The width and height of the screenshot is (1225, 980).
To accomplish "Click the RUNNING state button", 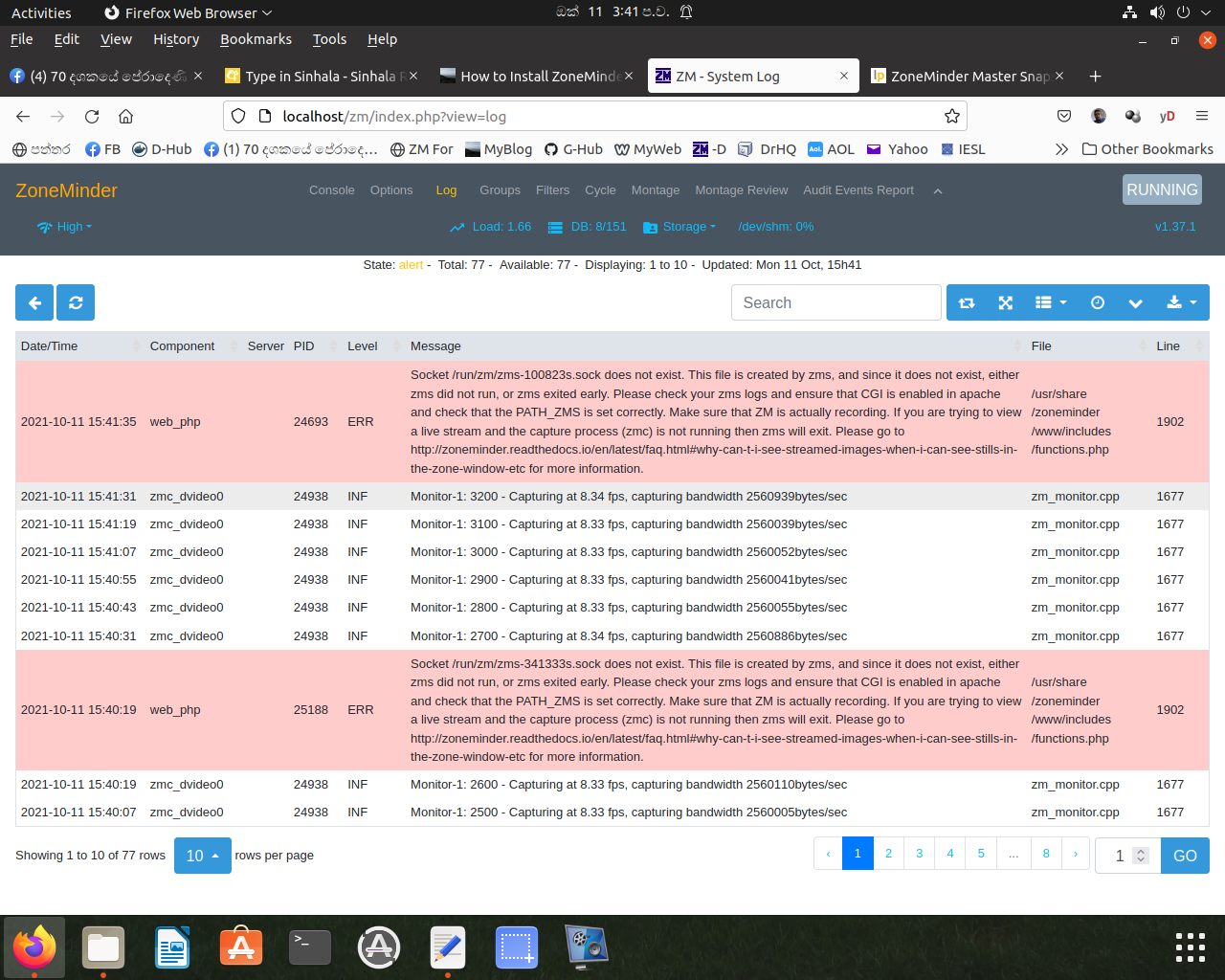I will click(x=1162, y=189).
